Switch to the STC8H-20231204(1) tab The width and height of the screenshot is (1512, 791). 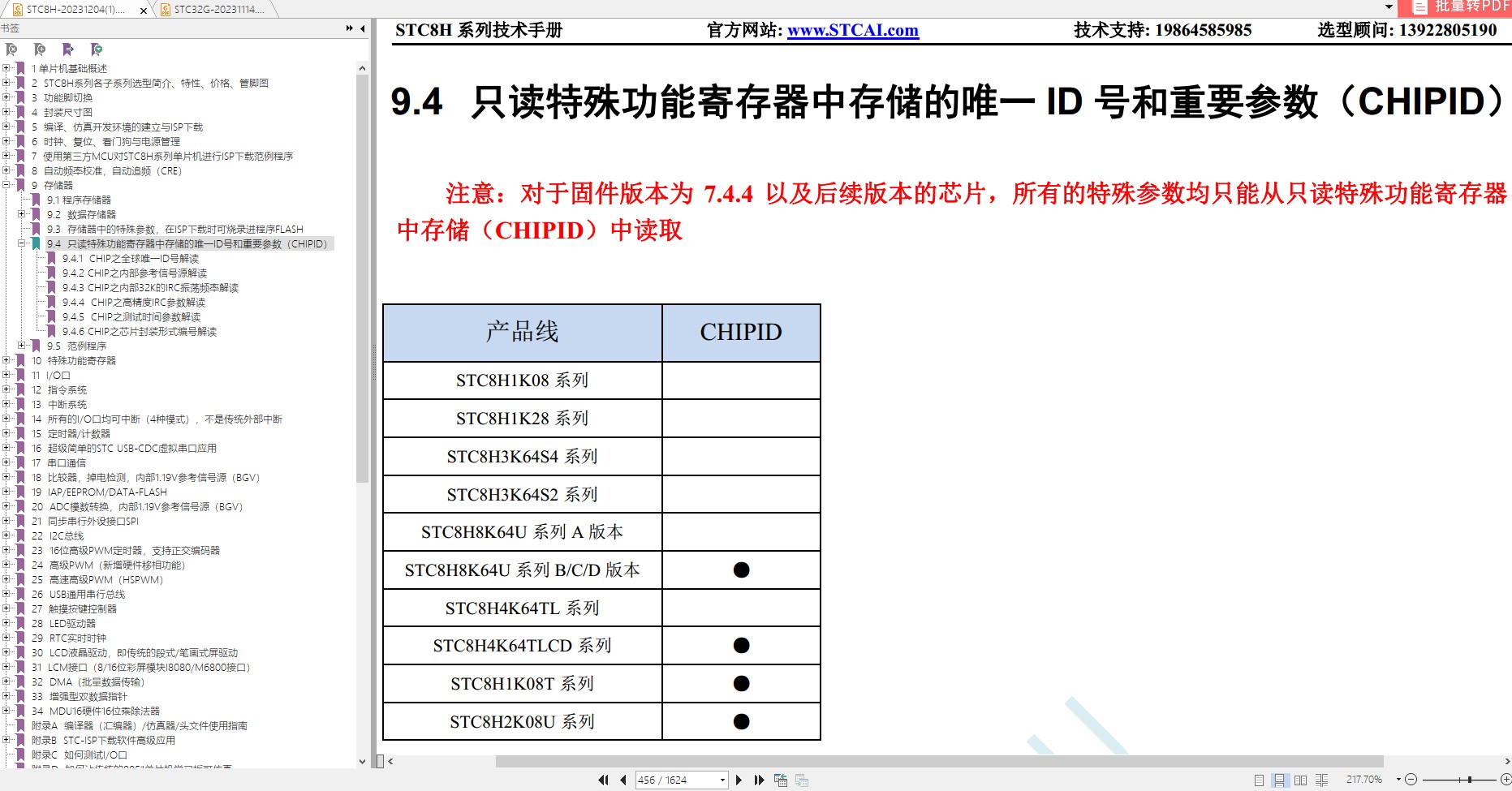pyautogui.click(x=75, y=10)
